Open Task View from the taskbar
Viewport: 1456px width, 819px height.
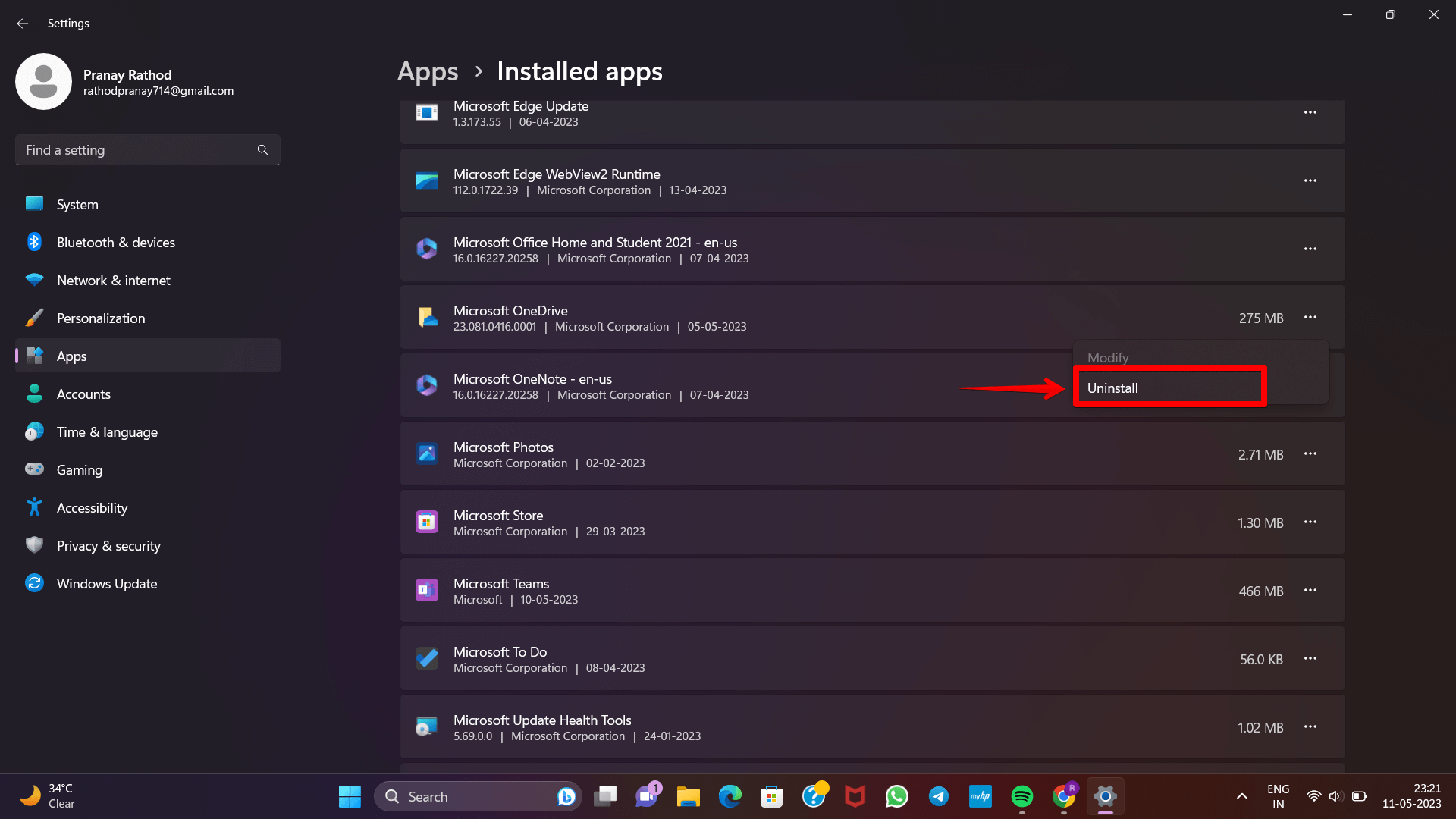point(605,796)
